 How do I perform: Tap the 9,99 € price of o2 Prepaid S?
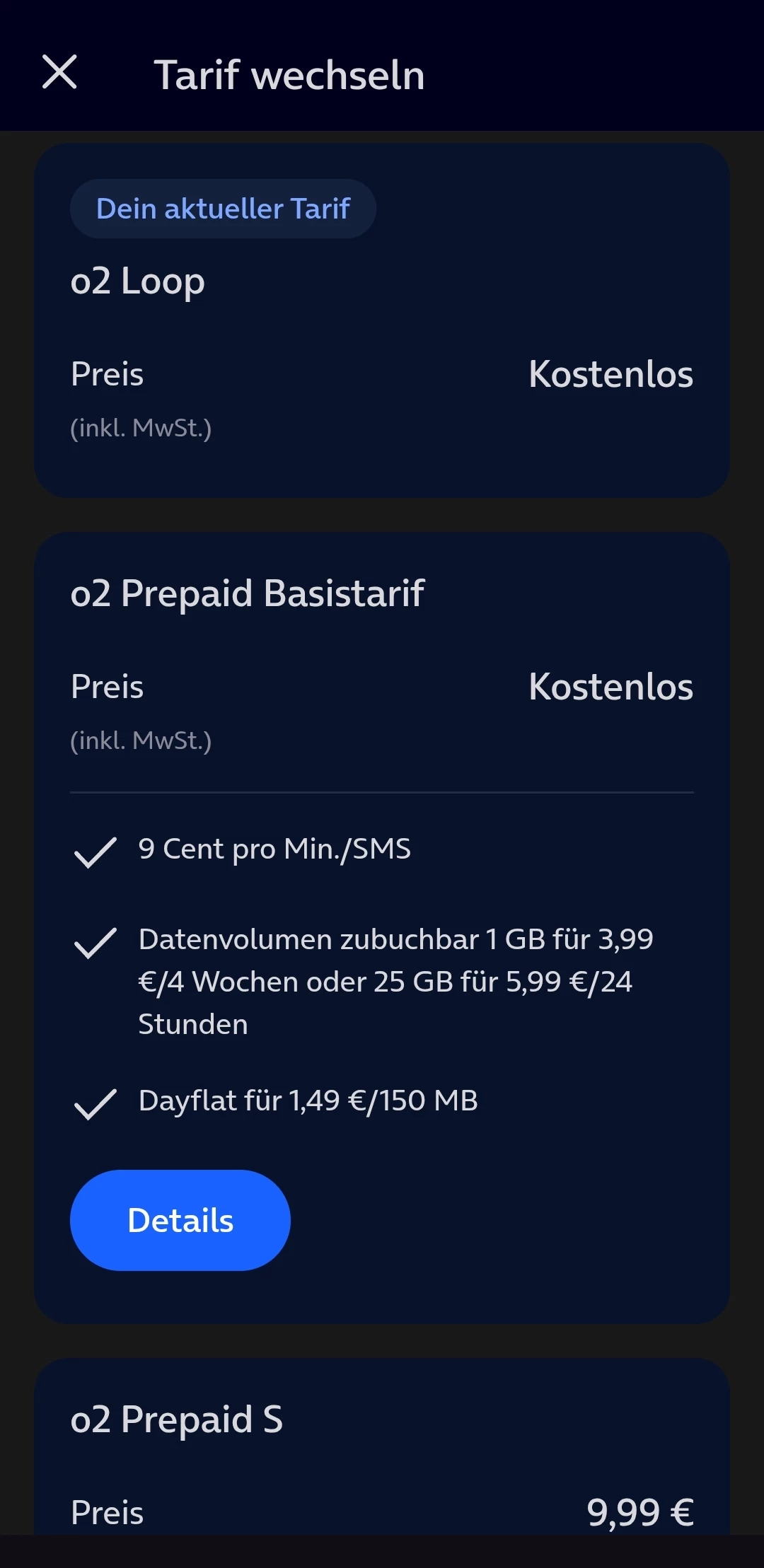coord(640,1512)
